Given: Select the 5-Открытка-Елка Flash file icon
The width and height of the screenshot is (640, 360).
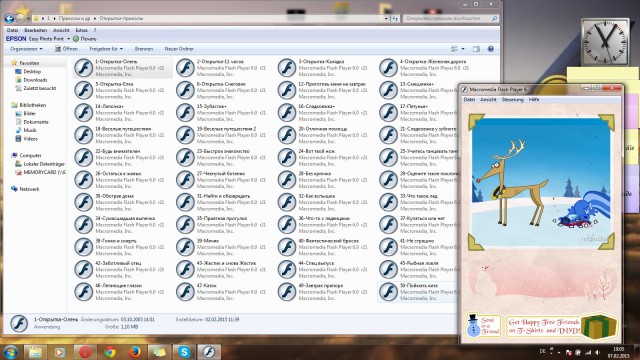Looking at the screenshot, I should click(84, 90).
